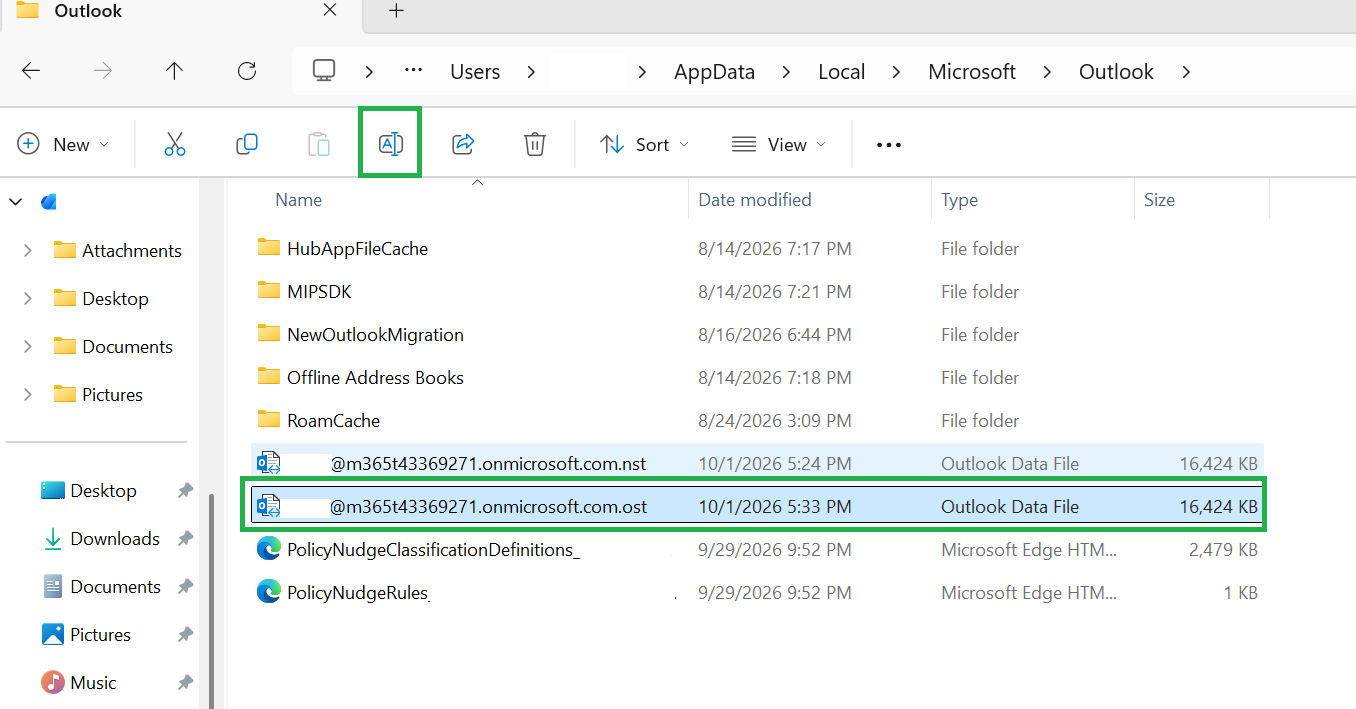1356x709 pixels.
Task: Open the Sort dropdown menu
Action: 644,145
